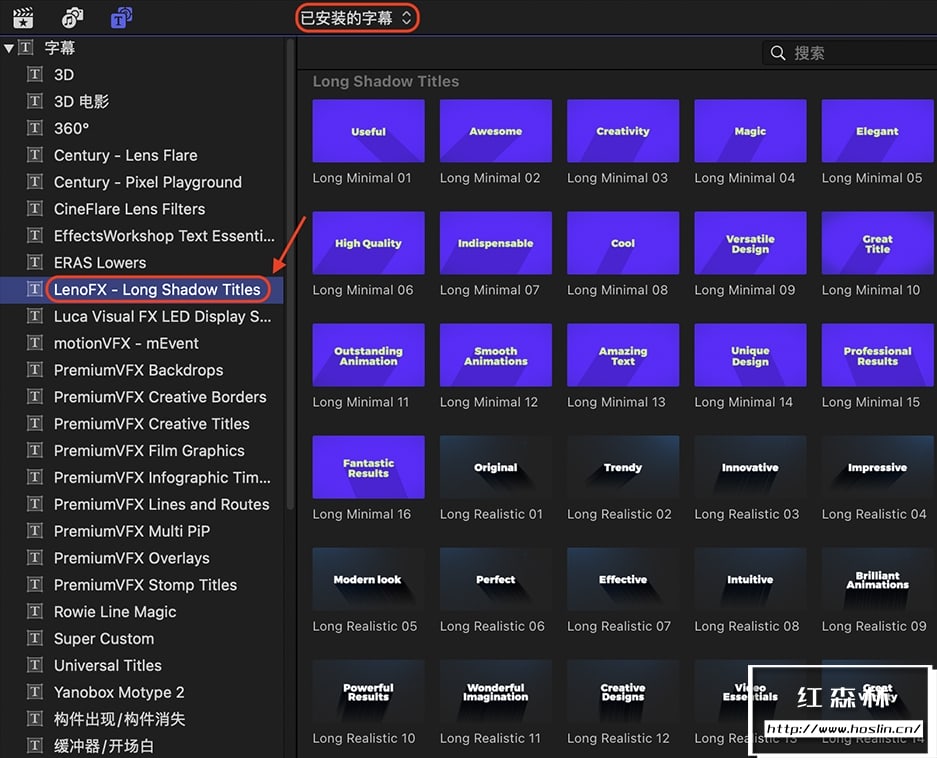Select Long Minimal 02 Awesome thumbnail

click(495, 131)
